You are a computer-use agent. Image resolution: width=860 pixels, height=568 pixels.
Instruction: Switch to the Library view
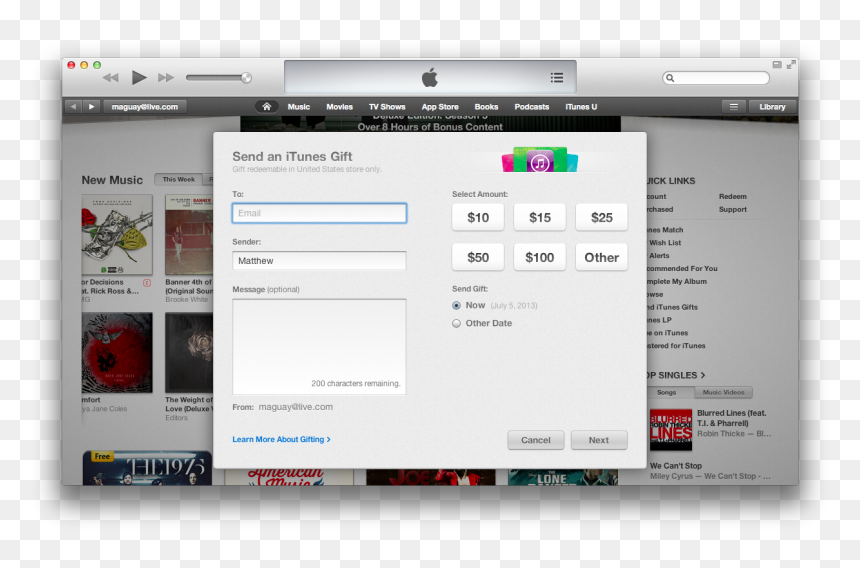pos(772,107)
